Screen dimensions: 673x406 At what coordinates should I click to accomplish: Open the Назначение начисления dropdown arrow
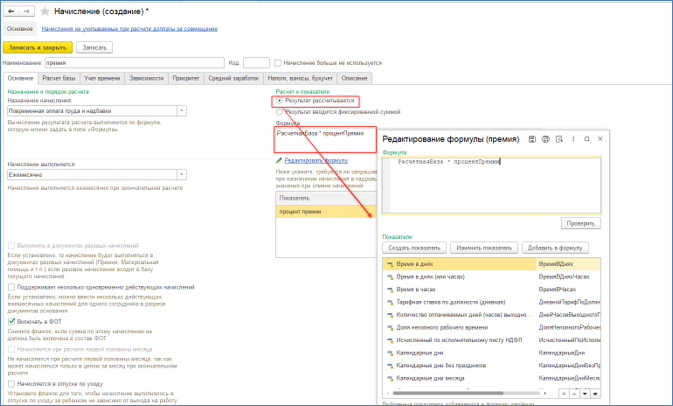(x=182, y=111)
